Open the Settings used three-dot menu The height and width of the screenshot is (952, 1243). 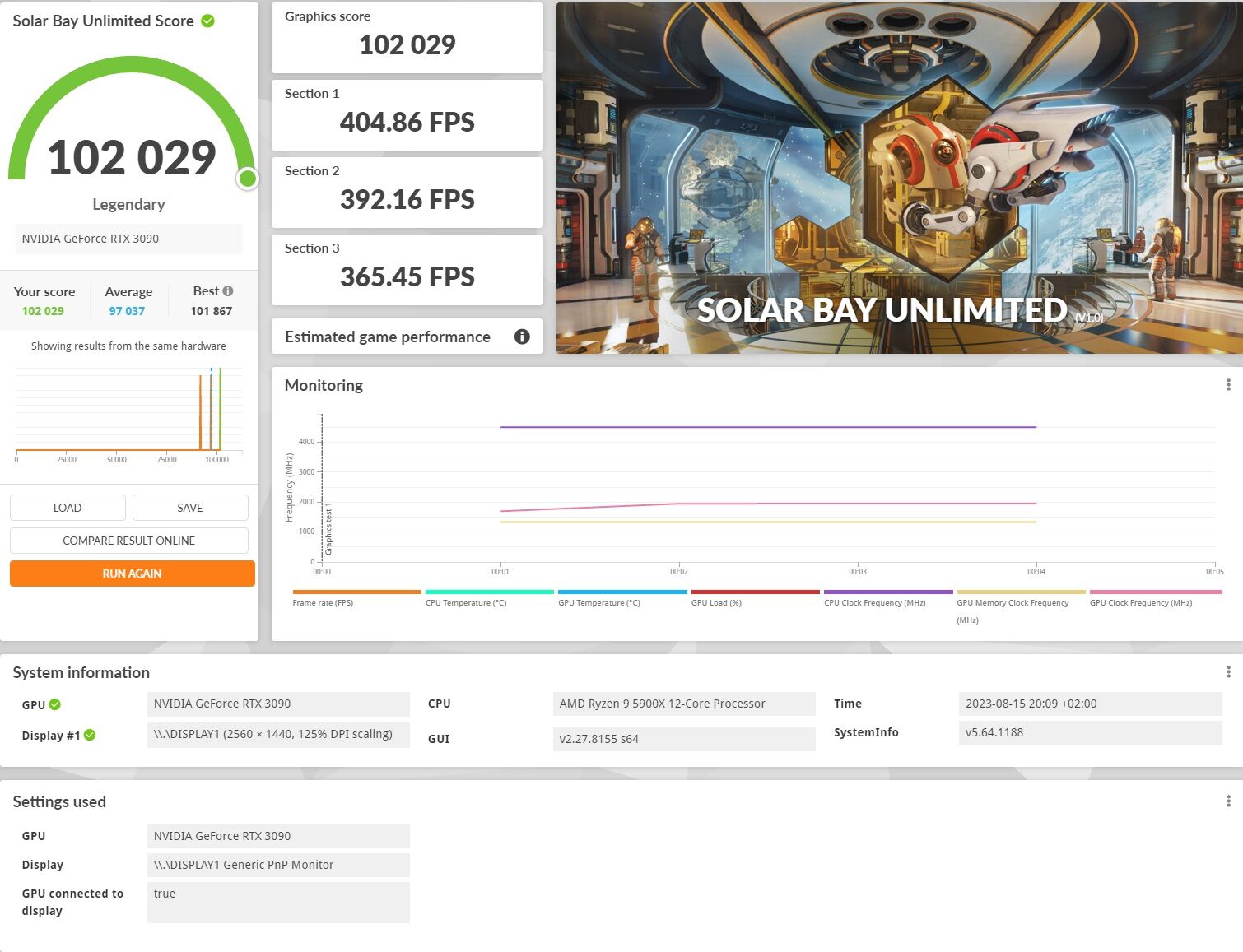click(1228, 801)
